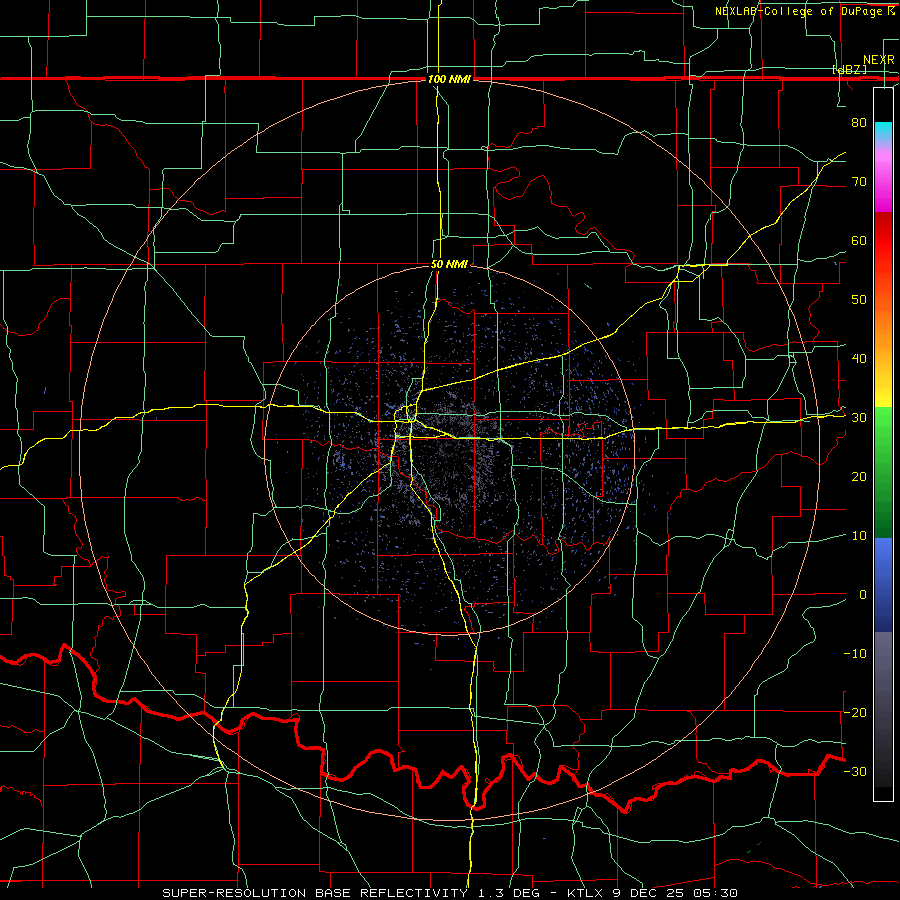Click the -30 value on the dBZ scale
The image size is (900, 900).
[855, 771]
